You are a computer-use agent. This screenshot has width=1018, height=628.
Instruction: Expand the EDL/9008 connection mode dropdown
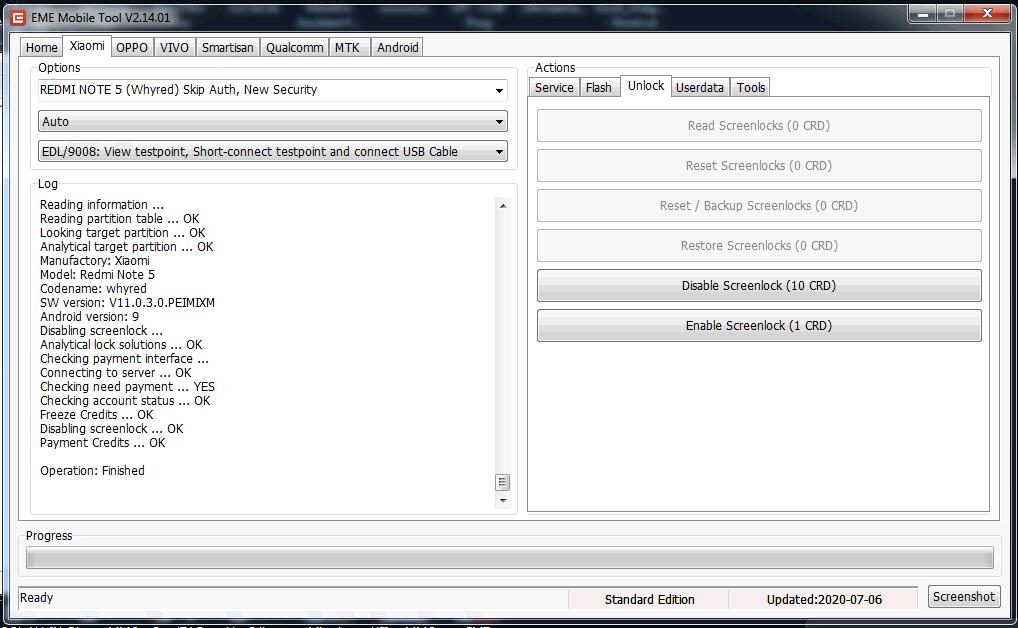[273, 152]
